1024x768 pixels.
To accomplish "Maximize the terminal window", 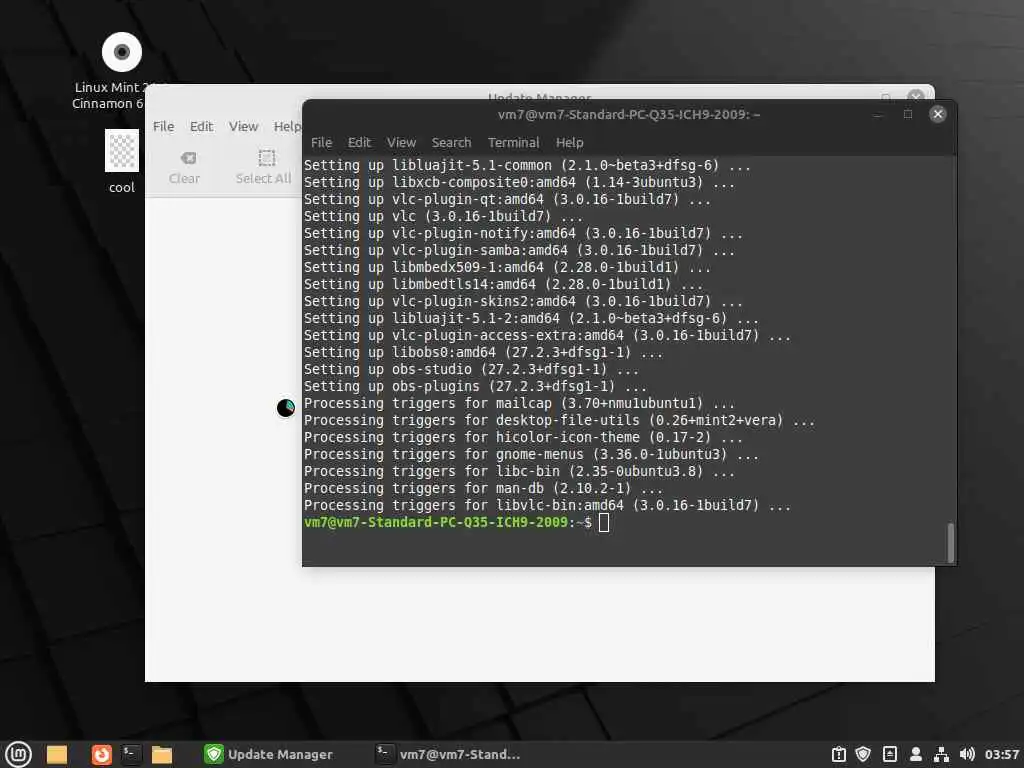I will click(908, 114).
